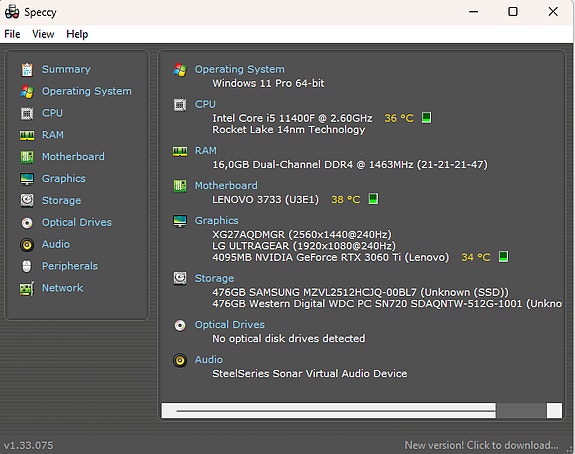
Task: Click the CPU heading link in summary
Action: point(205,104)
